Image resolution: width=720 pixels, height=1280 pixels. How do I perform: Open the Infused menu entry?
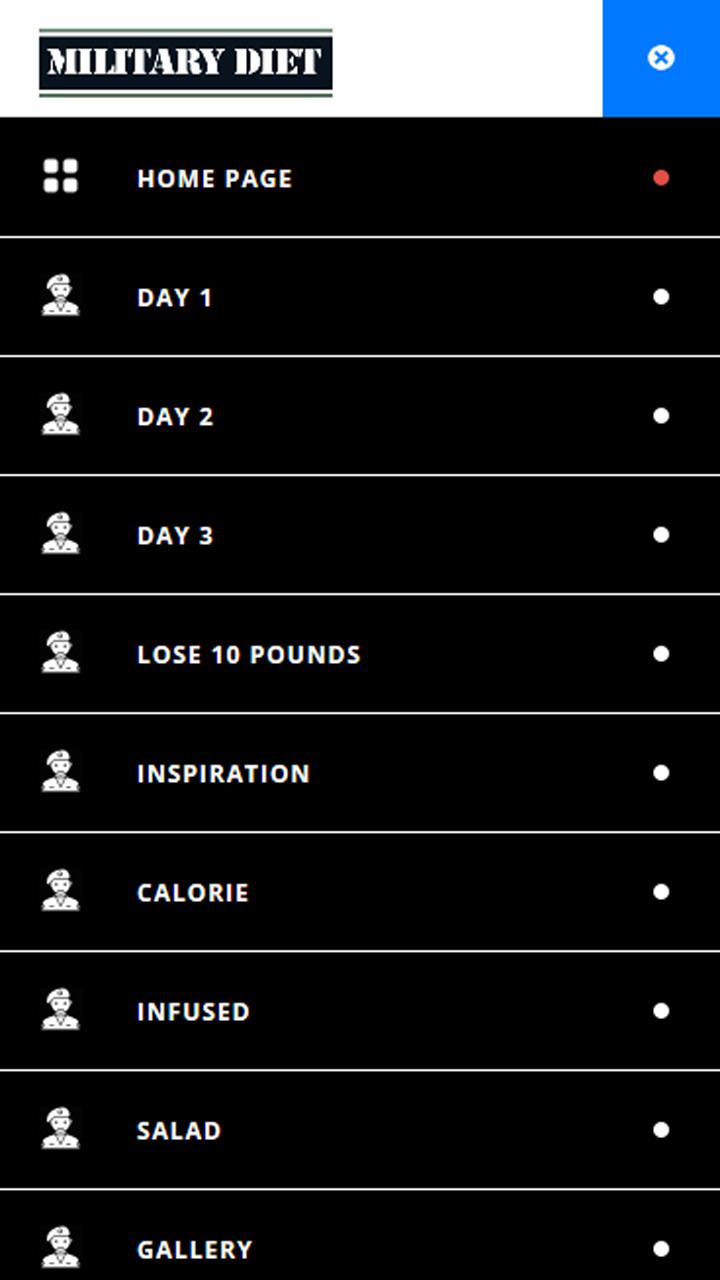pyautogui.click(x=193, y=1012)
